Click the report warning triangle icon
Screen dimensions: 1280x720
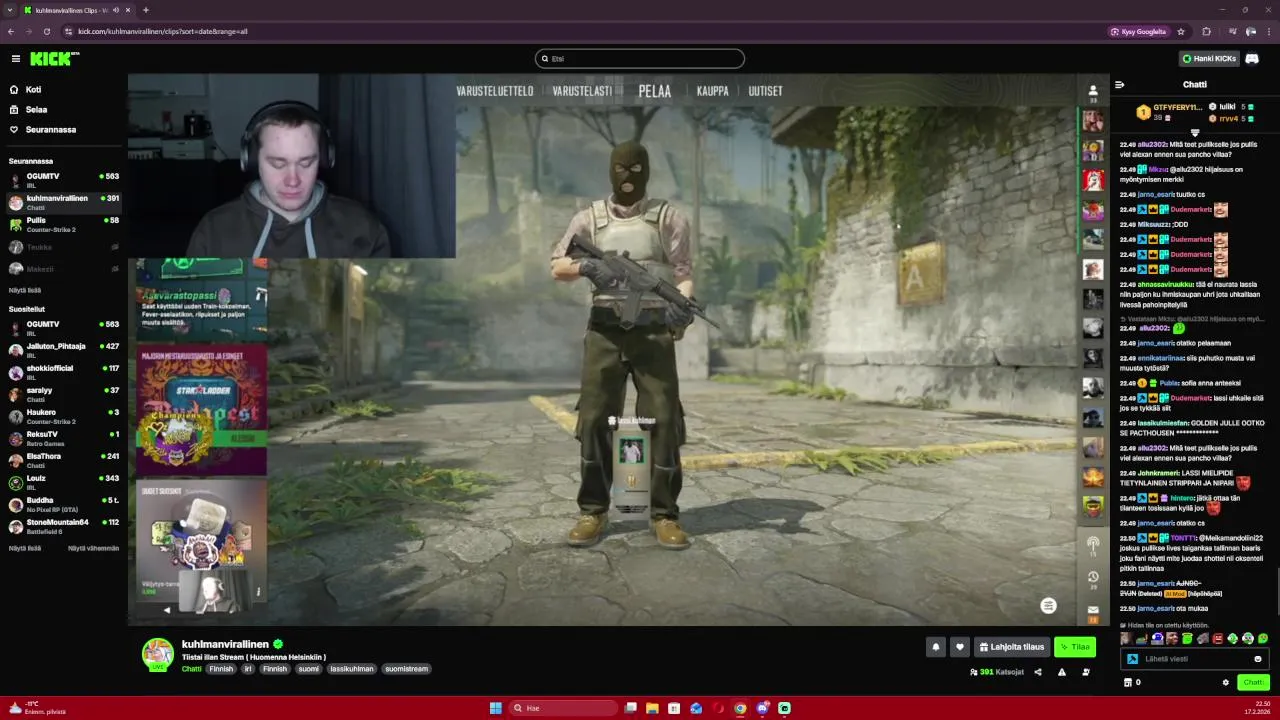pyautogui.click(x=1062, y=672)
